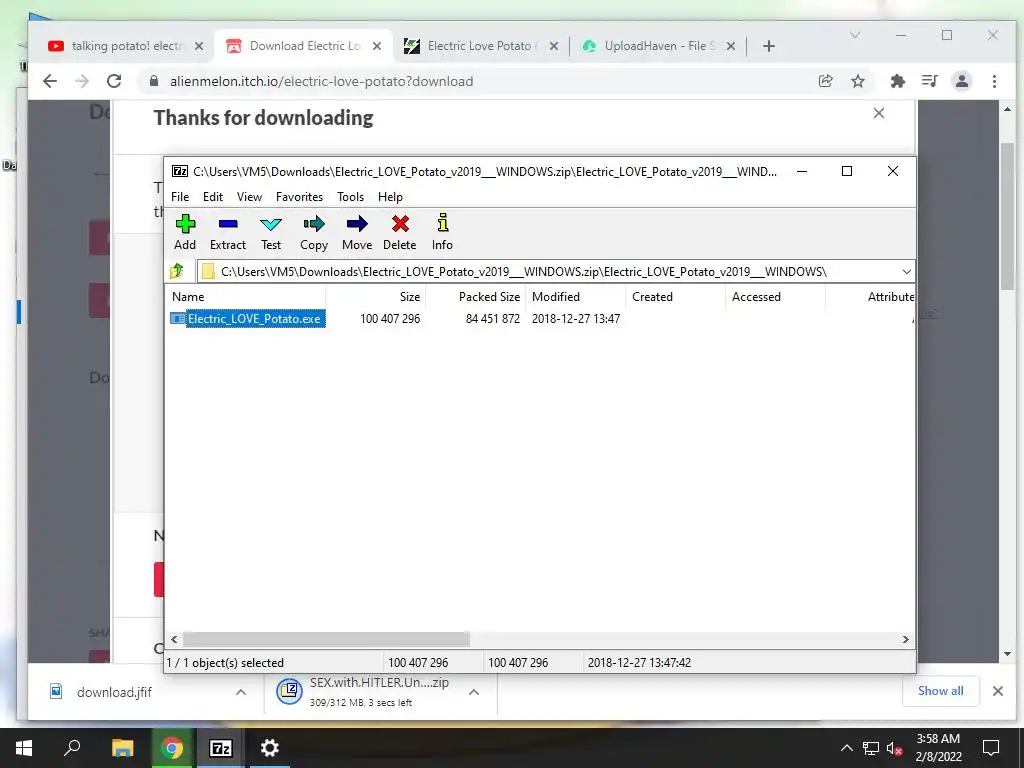The width and height of the screenshot is (1024, 768).
Task: Sort by the Size column header
Action: (376, 296)
